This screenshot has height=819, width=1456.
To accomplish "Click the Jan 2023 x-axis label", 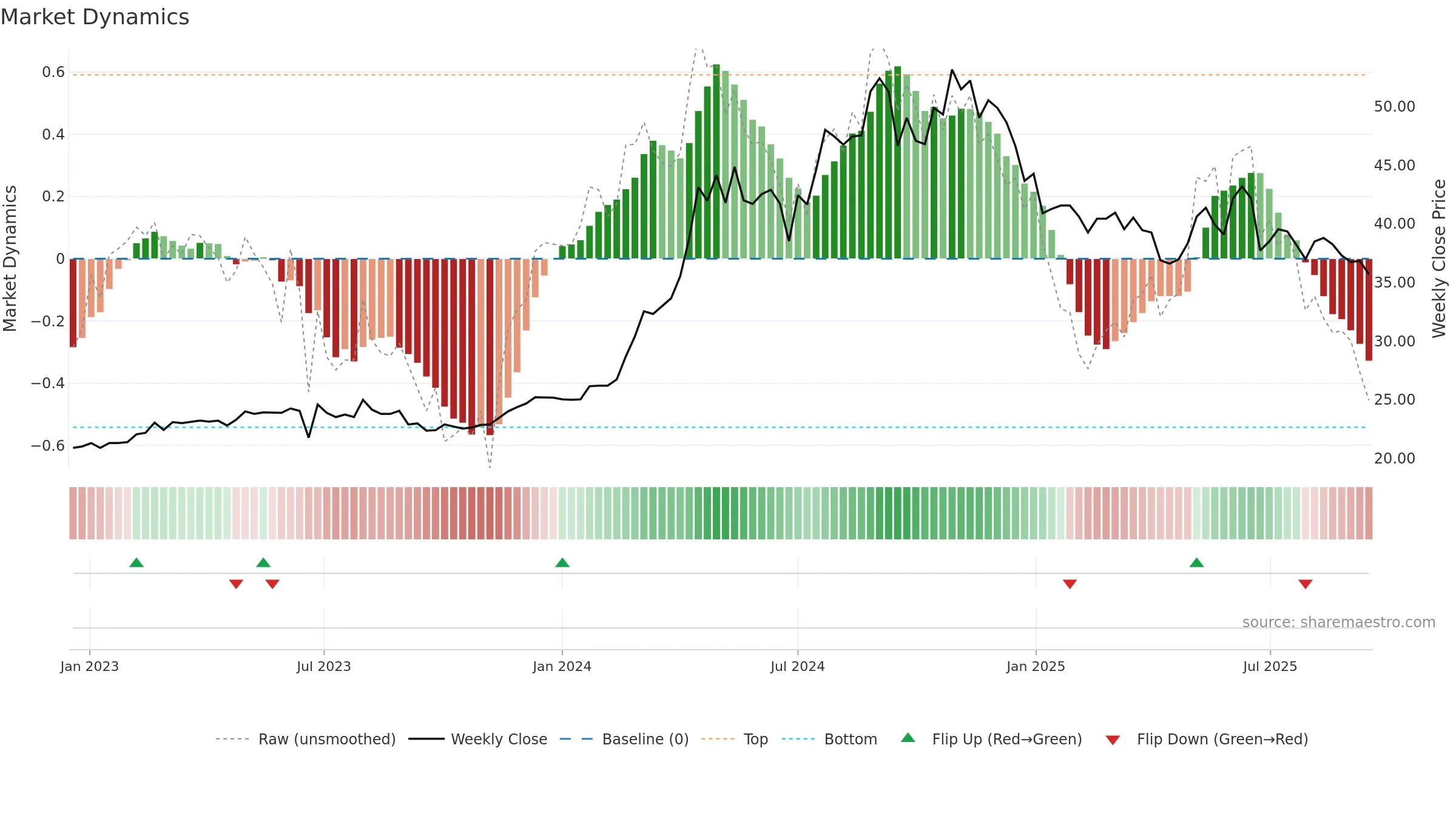I will click(90, 666).
